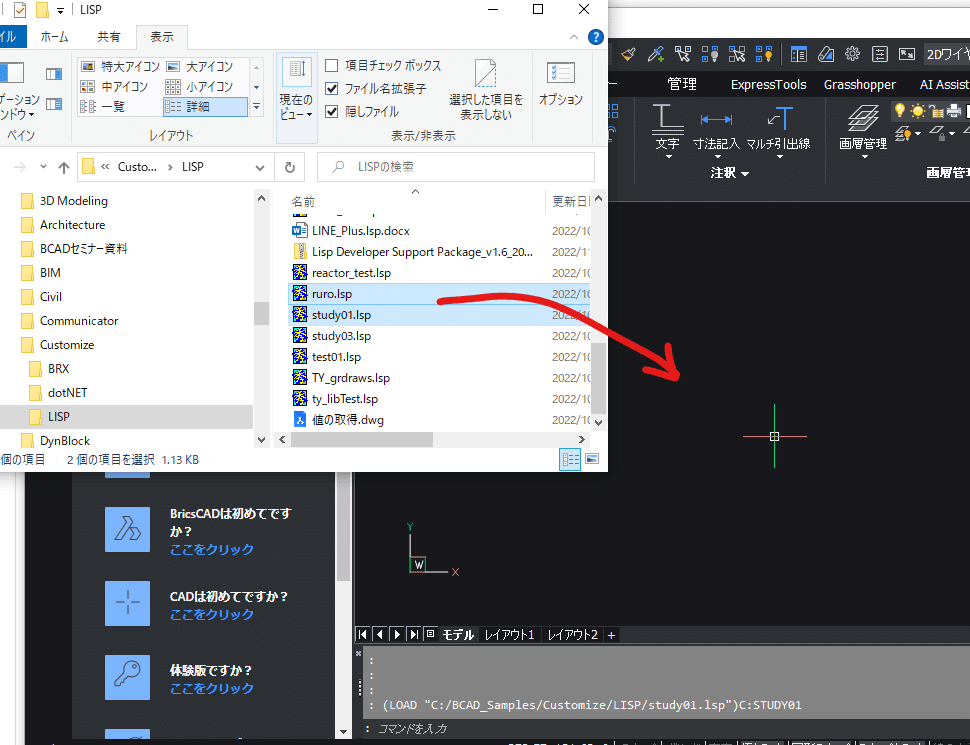The width and height of the screenshot is (970, 745).
Task: Click the materials roll icon in BricsCAD toolbar
Action: click(826, 54)
